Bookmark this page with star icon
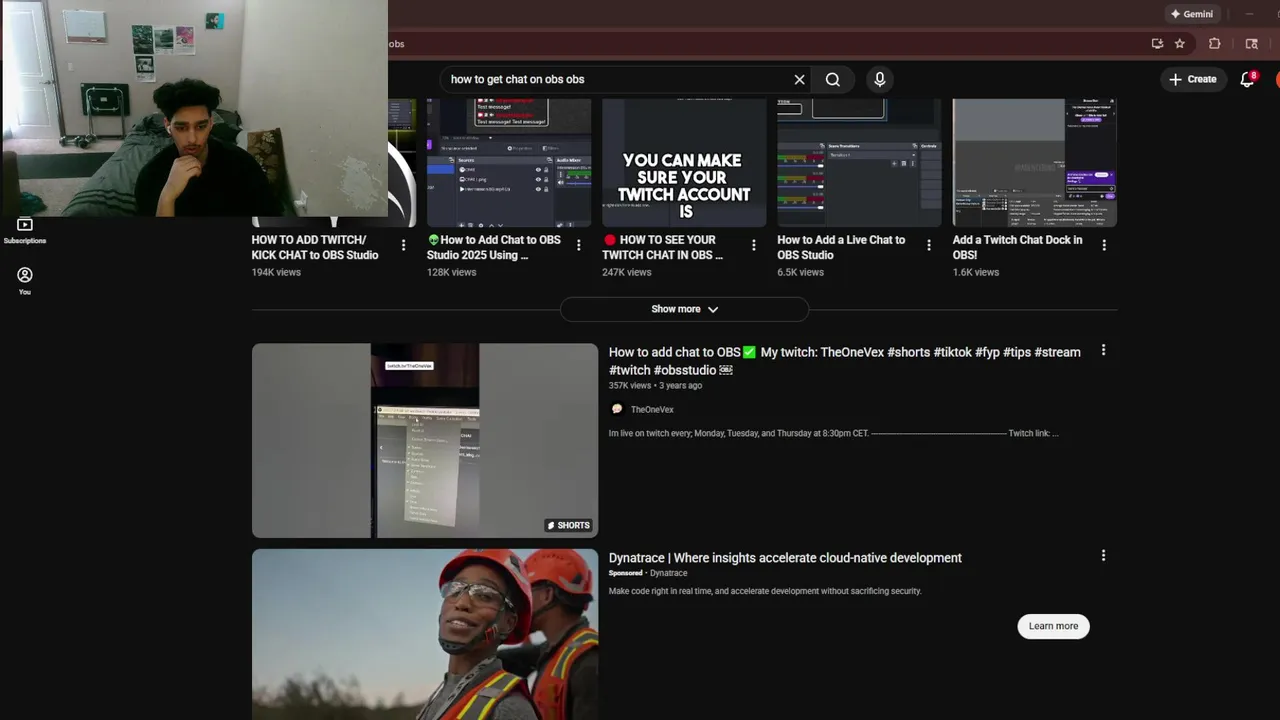 (1180, 44)
